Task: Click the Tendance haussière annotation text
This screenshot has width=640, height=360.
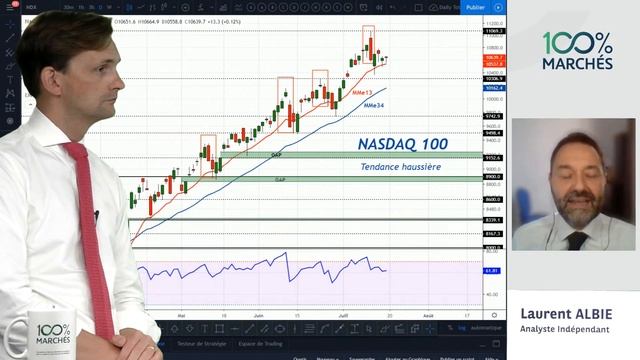Action: tap(400, 167)
